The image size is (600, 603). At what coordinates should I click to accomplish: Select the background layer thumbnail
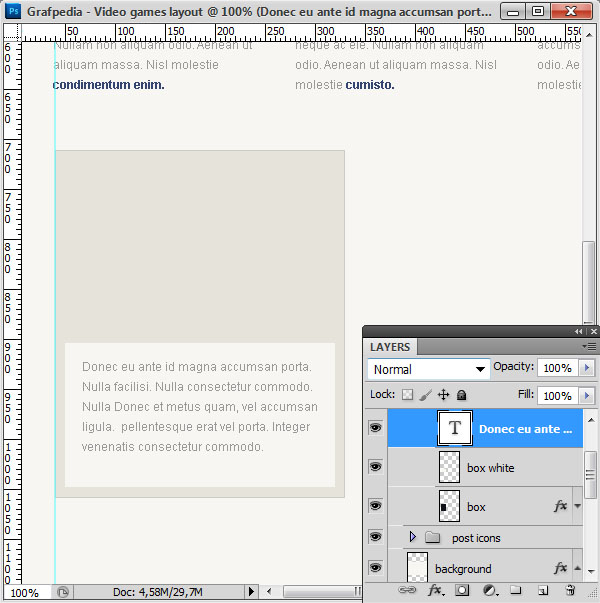[x=417, y=567]
